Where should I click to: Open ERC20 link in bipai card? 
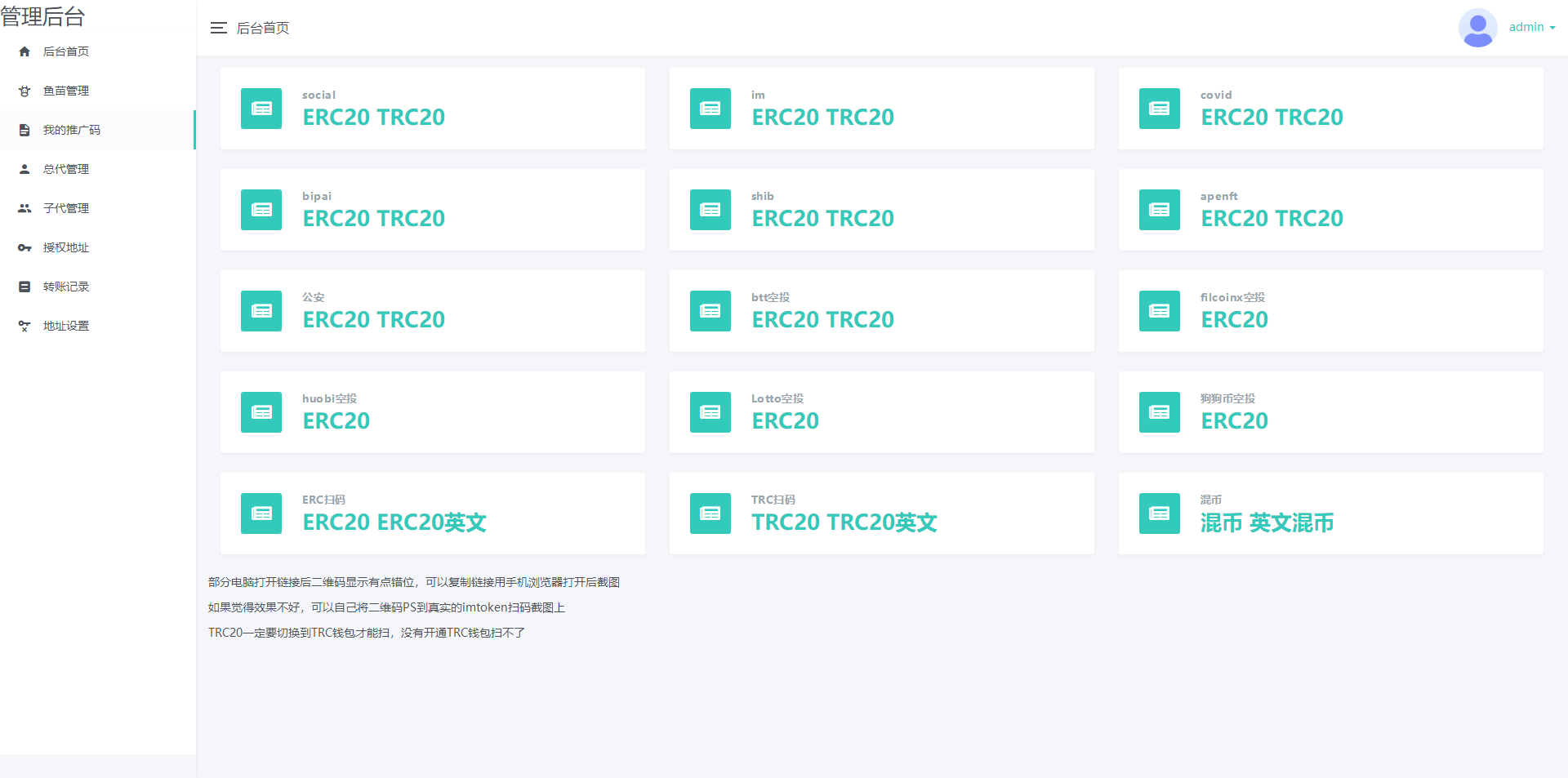(336, 219)
